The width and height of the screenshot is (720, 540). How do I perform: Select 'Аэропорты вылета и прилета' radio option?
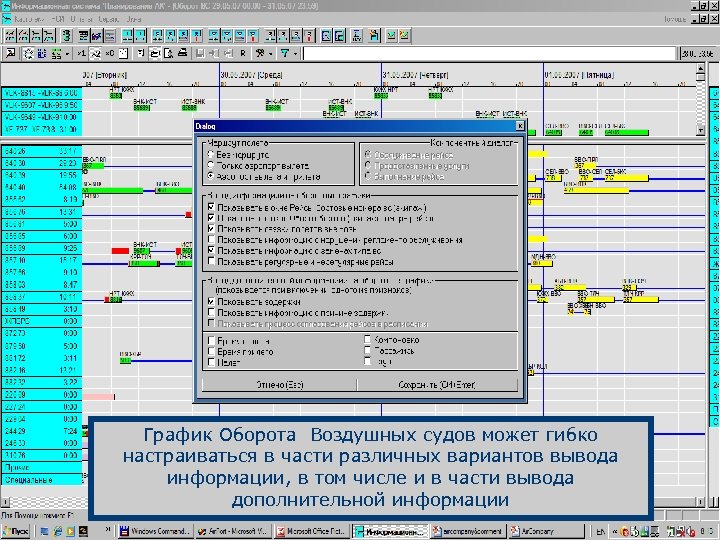[211, 176]
